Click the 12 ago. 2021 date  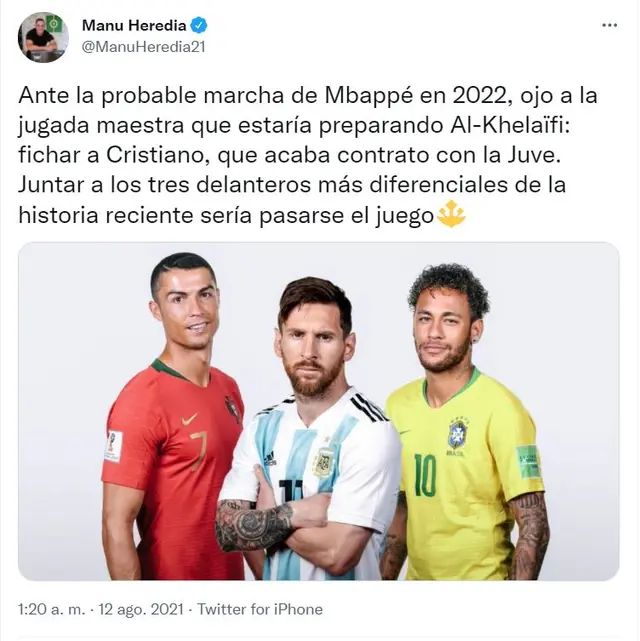point(141,609)
